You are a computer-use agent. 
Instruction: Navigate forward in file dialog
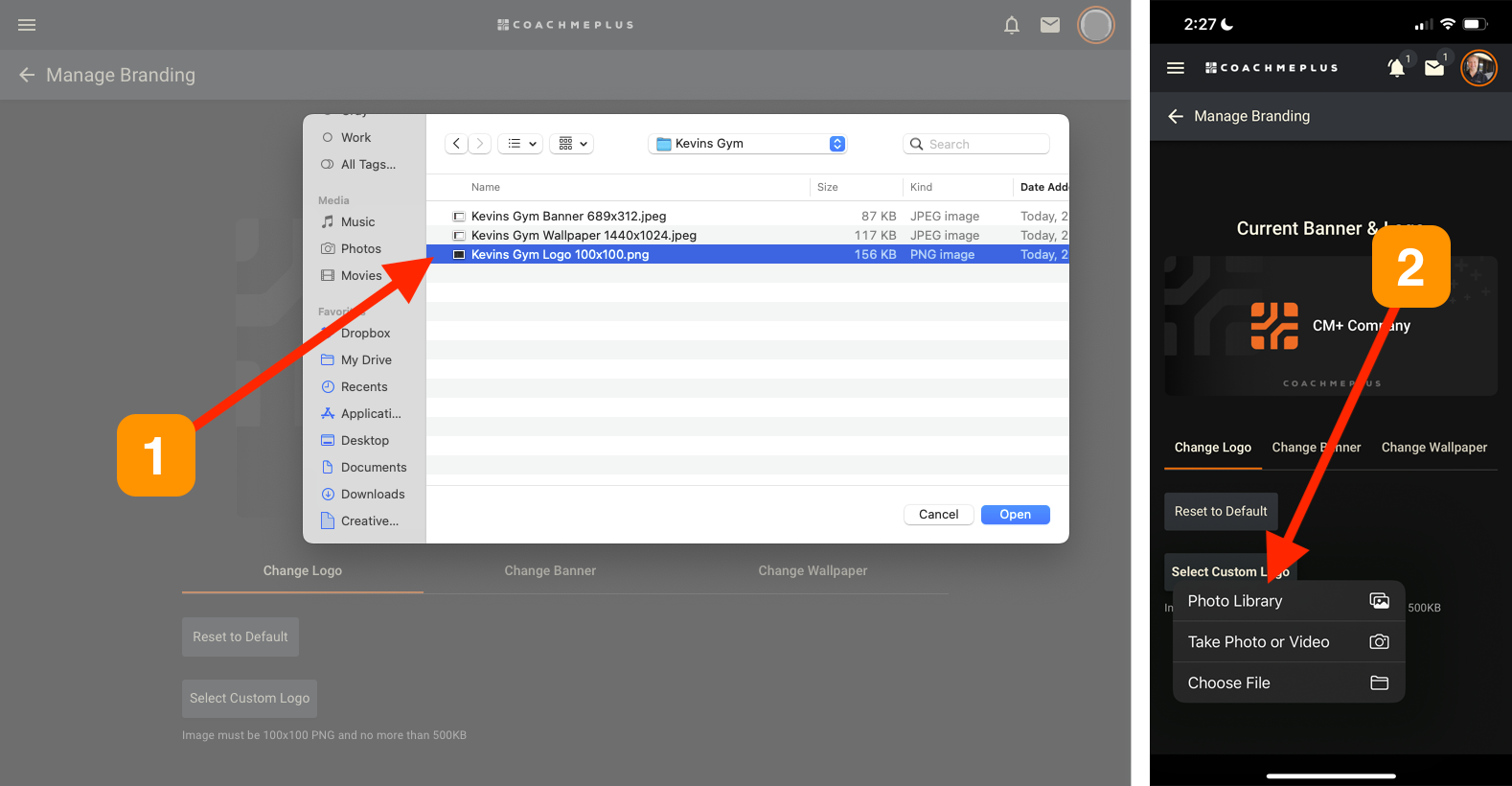pyautogui.click(x=480, y=144)
